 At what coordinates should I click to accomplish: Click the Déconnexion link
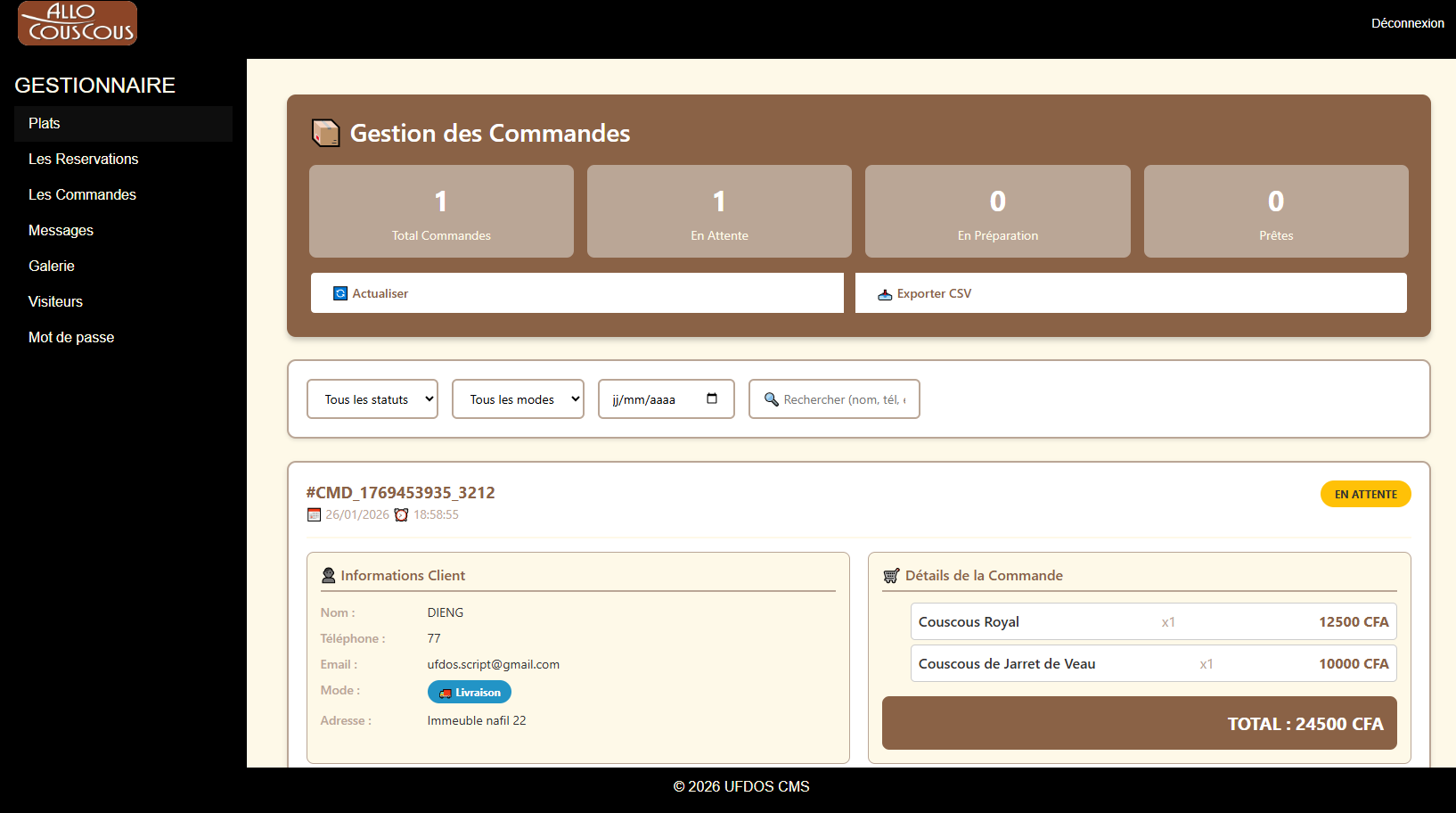point(1407,23)
